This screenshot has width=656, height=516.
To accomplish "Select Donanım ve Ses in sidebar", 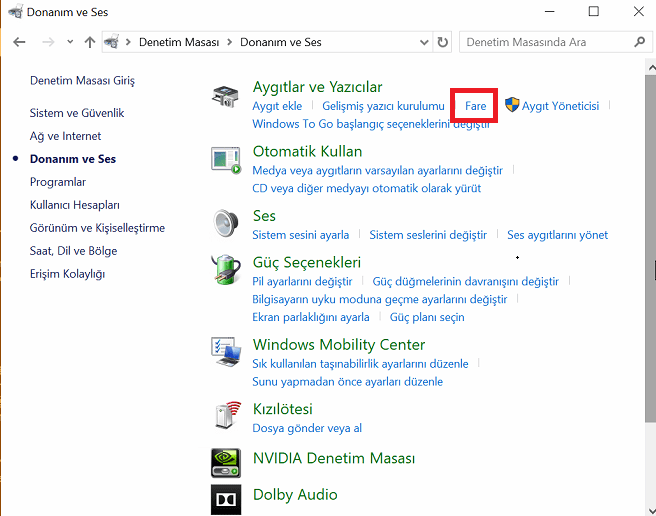I will (x=73, y=159).
